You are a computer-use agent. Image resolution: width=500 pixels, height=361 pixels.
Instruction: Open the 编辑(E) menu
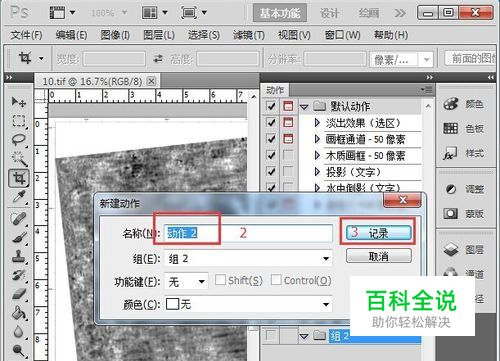(x=71, y=35)
